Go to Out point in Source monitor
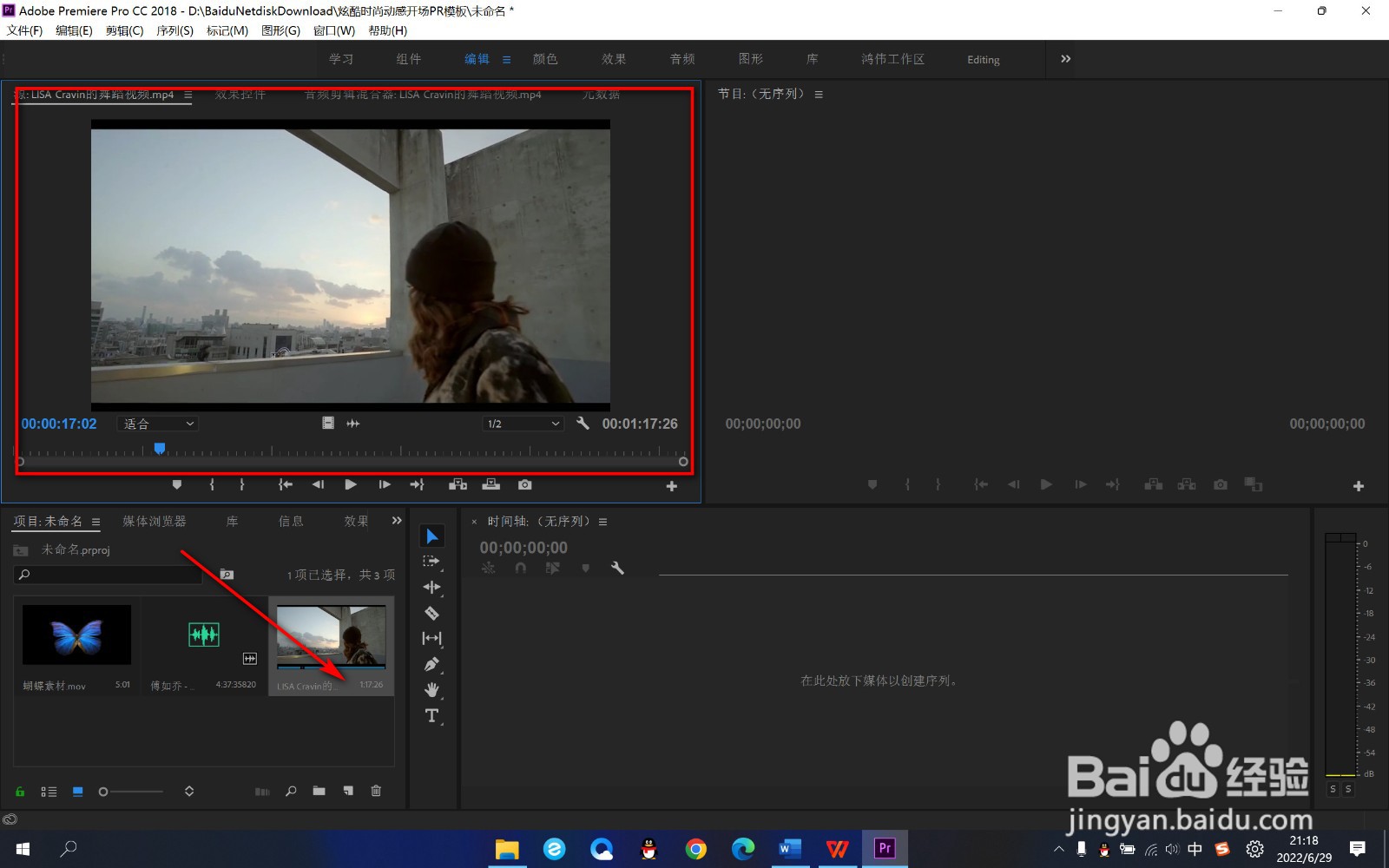Screen dimensions: 1389x868 pos(417,484)
